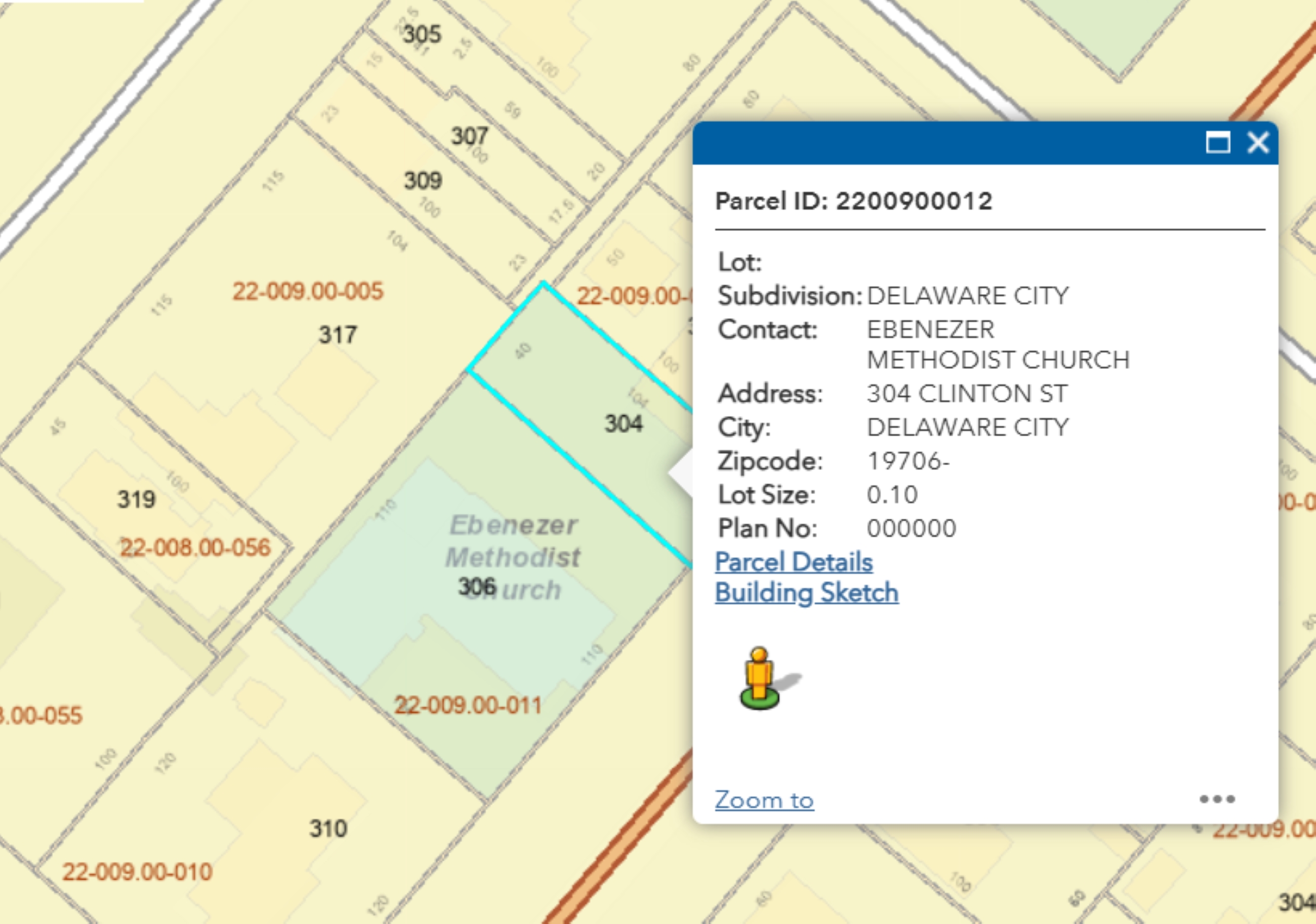
Task: Click house number 307 on map
Action: [x=469, y=136]
